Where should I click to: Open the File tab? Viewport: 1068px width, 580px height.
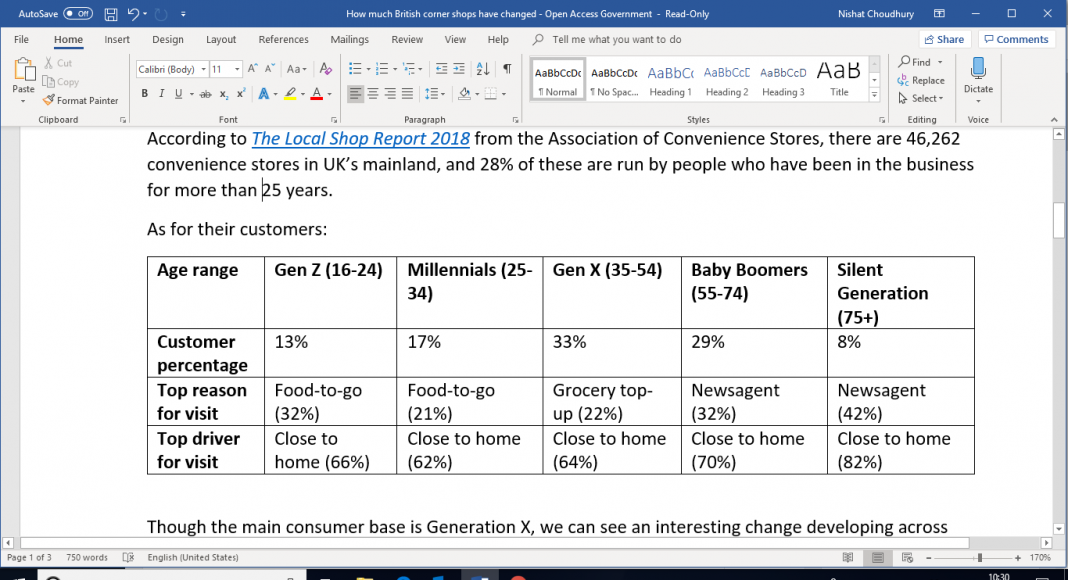21,39
